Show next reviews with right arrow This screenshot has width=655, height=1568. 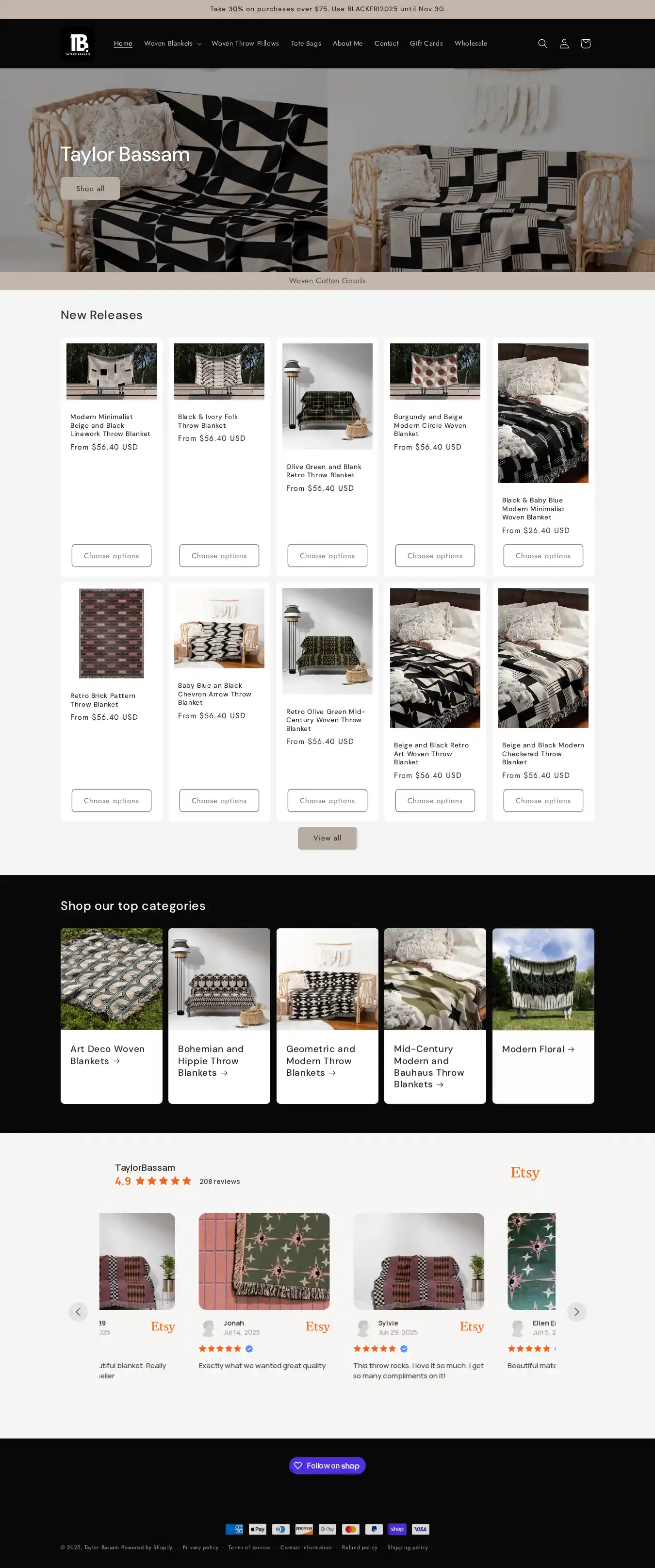point(576,1312)
